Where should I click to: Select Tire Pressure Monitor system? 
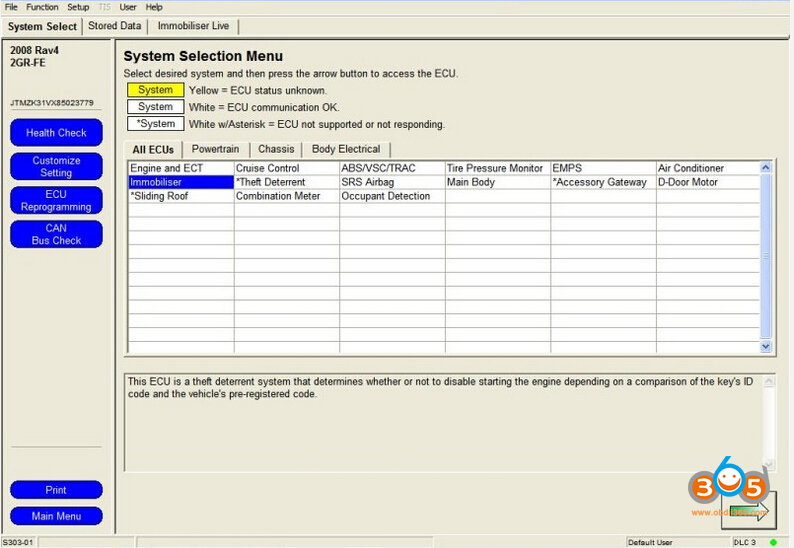(498, 168)
